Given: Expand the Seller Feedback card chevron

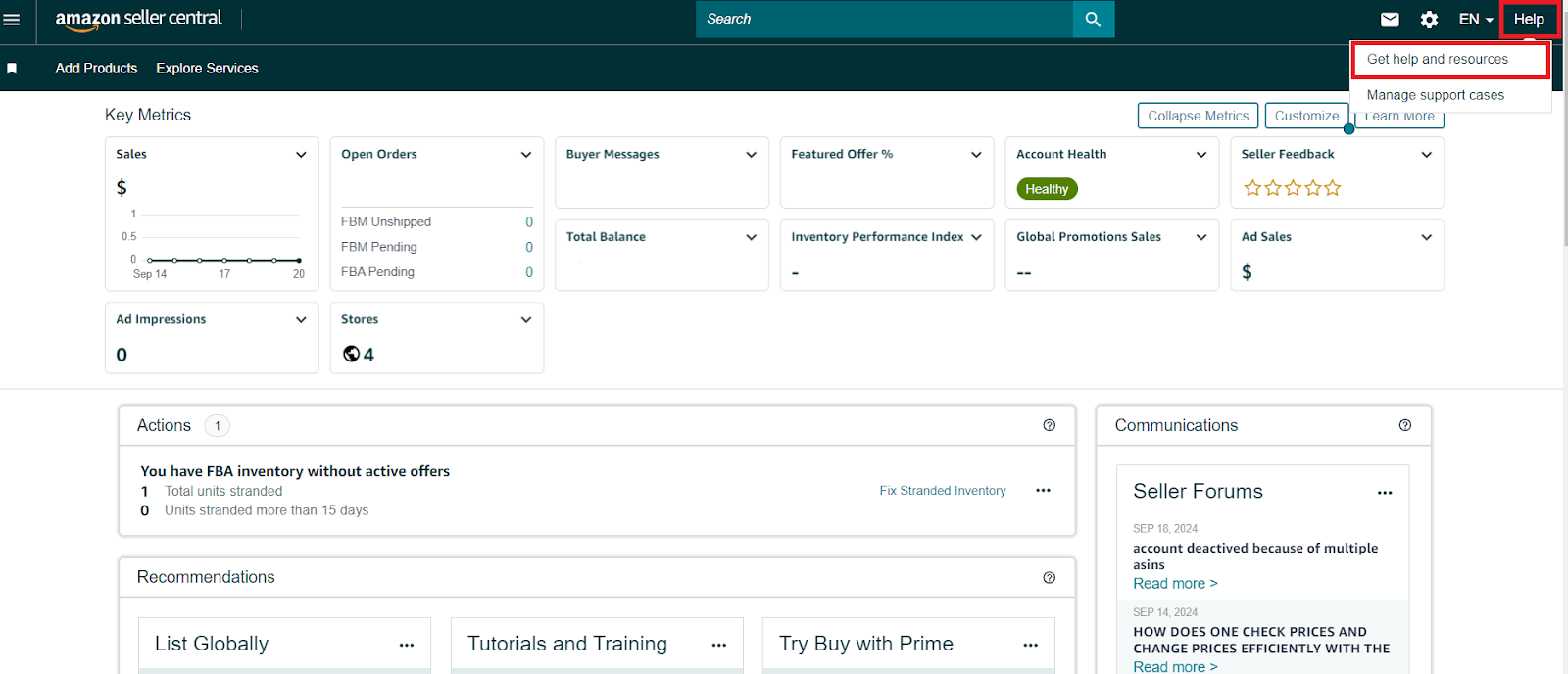Looking at the screenshot, I should (x=1427, y=155).
